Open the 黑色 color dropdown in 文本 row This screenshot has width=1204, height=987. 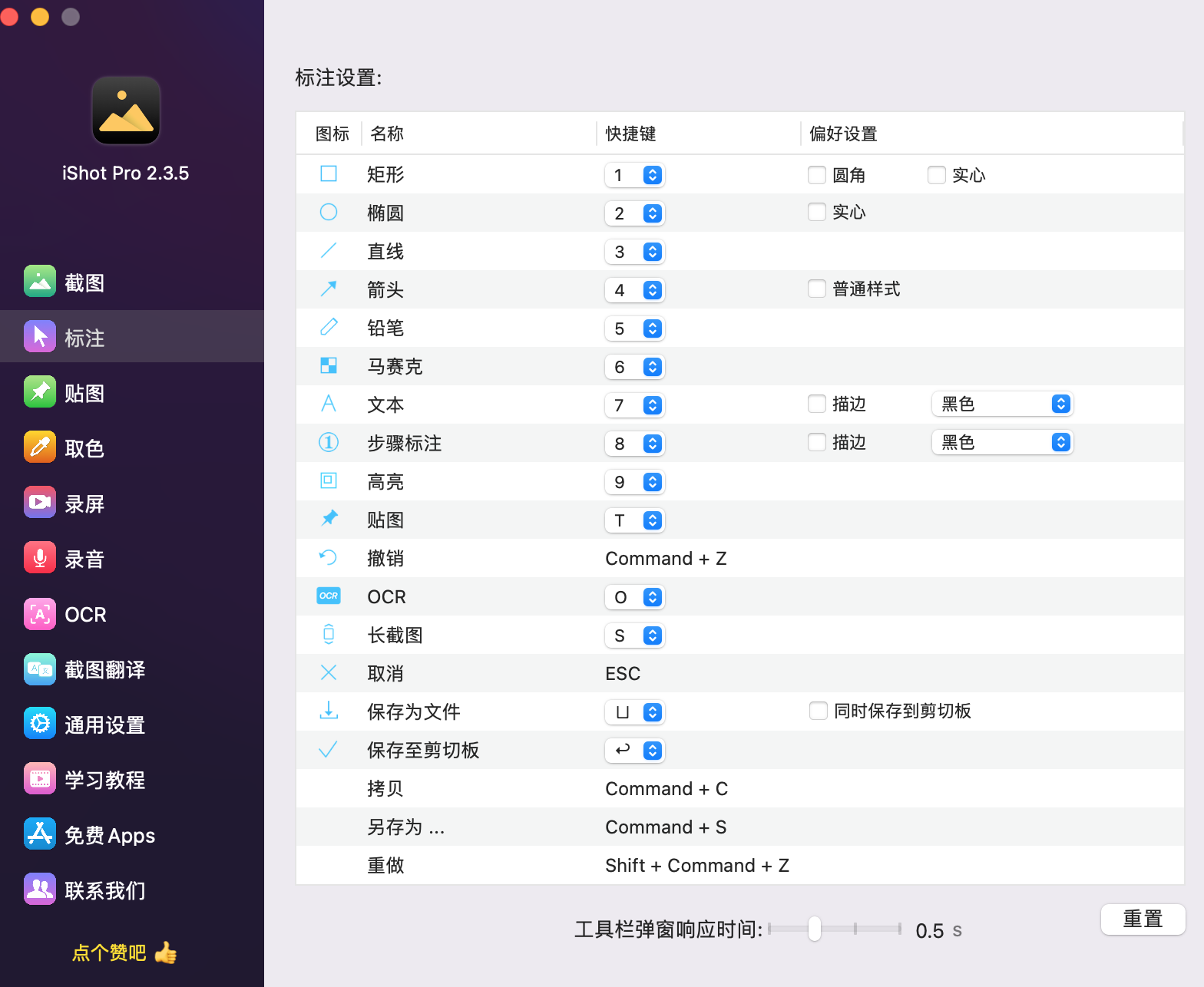click(1002, 404)
